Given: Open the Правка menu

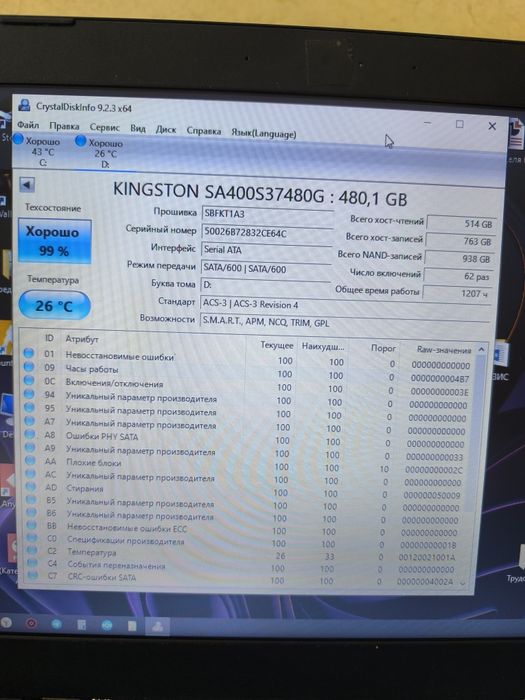Looking at the screenshot, I should [x=64, y=126].
